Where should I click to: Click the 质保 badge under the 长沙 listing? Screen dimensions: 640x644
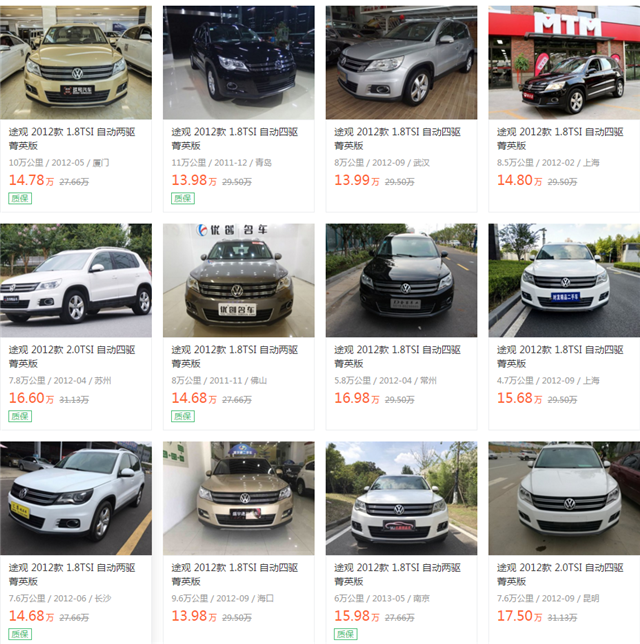20,634
